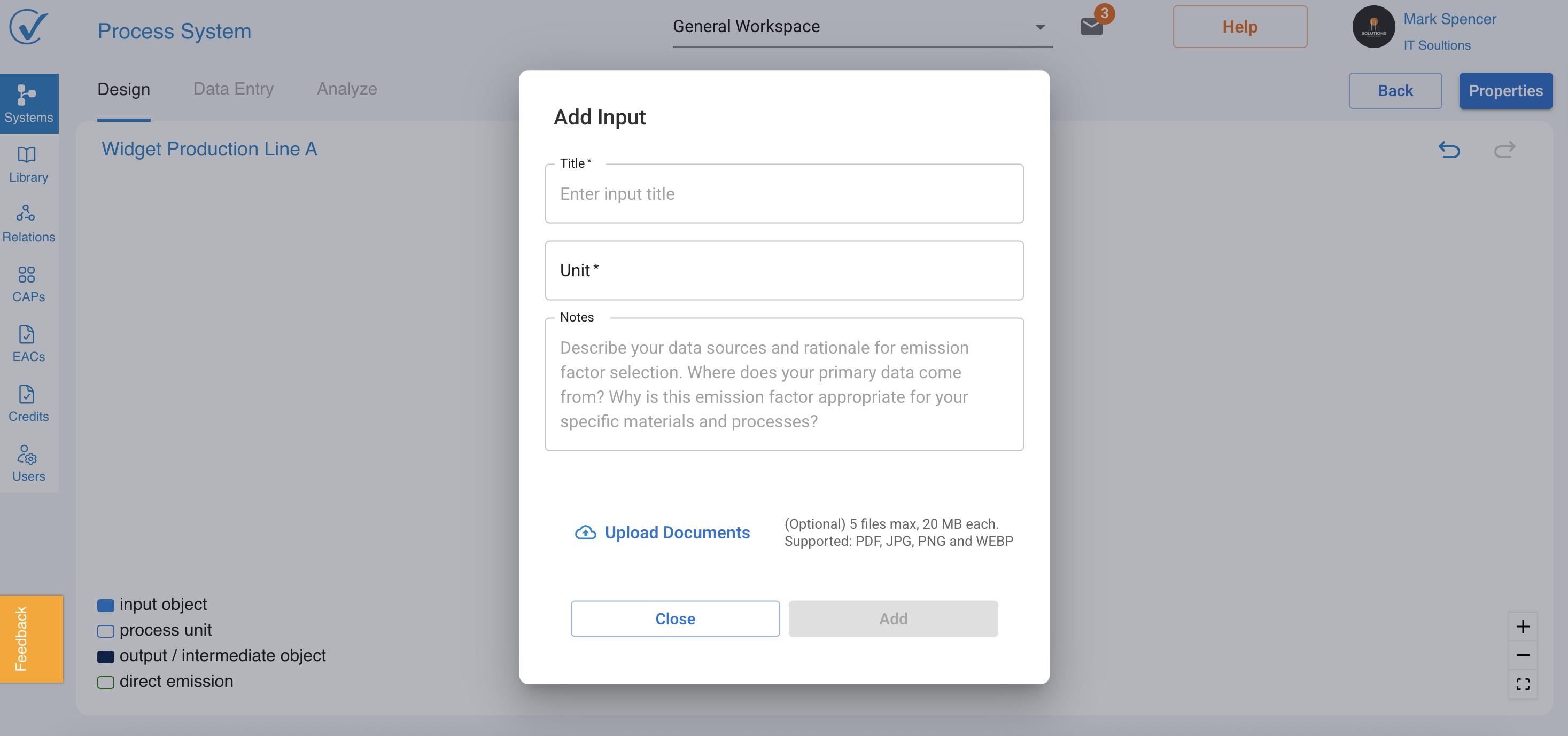Click the redo arrow icon
Viewport: 1568px width, 736px height.
[1504, 149]
